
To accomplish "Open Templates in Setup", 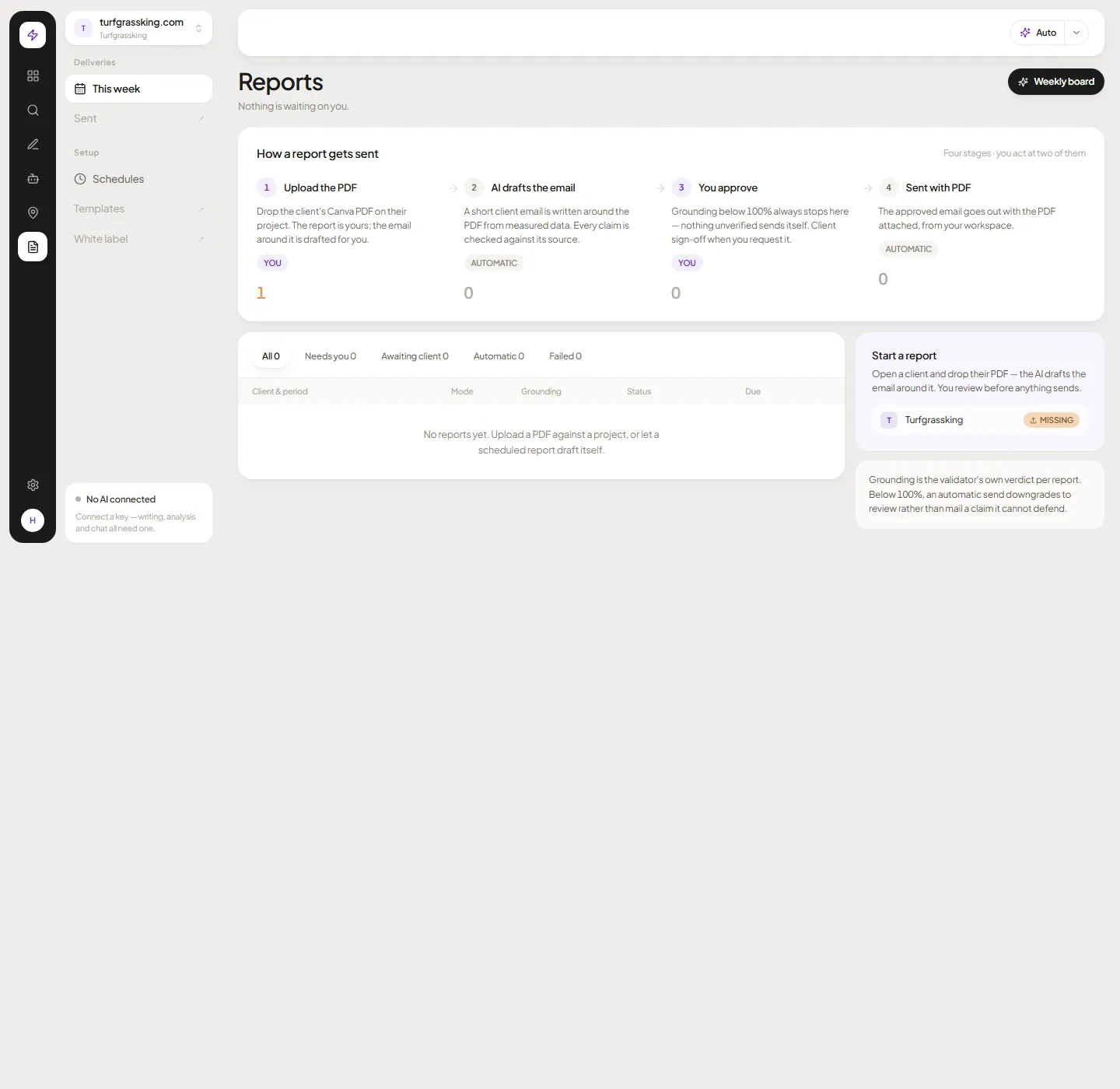I will coord(138,208).
